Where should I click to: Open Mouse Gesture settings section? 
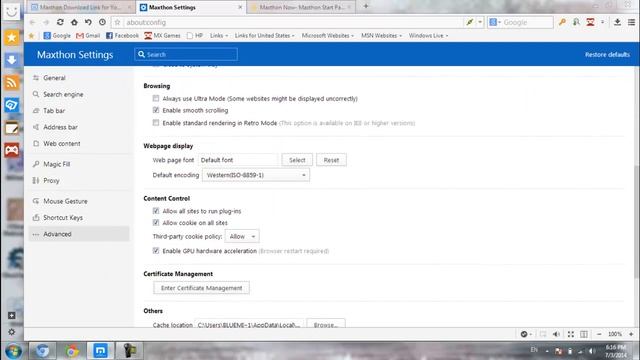(79, 201)
